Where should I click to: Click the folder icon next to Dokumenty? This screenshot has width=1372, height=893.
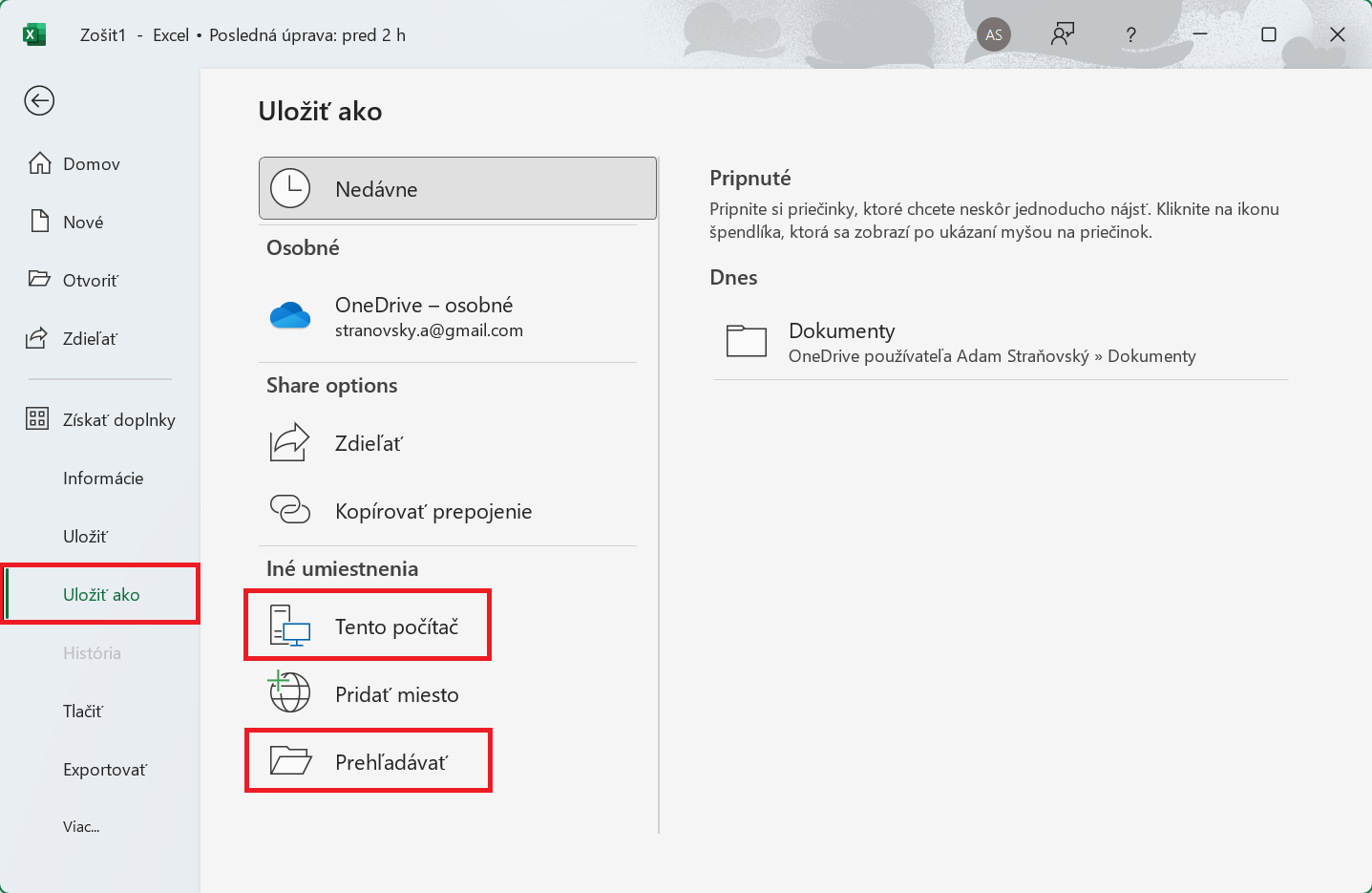point(747,341)
